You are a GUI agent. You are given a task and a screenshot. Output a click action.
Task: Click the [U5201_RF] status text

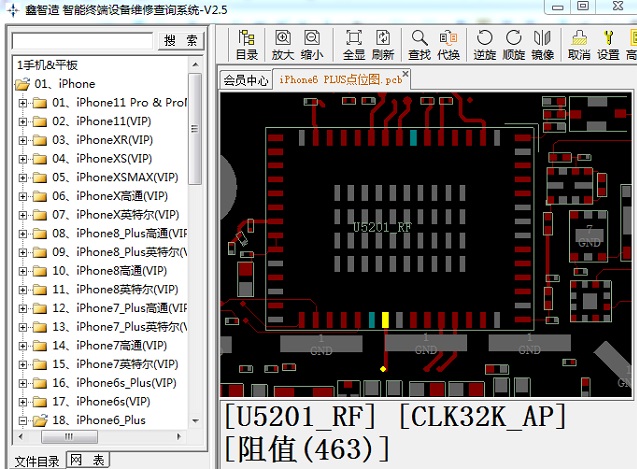[x=300, y=416]
